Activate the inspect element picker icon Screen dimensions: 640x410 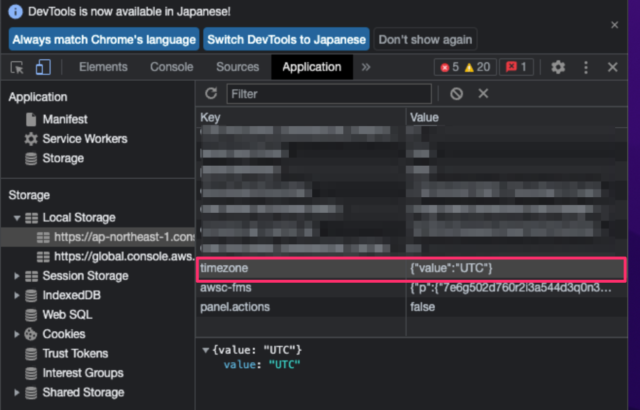[x=17, y=67]
